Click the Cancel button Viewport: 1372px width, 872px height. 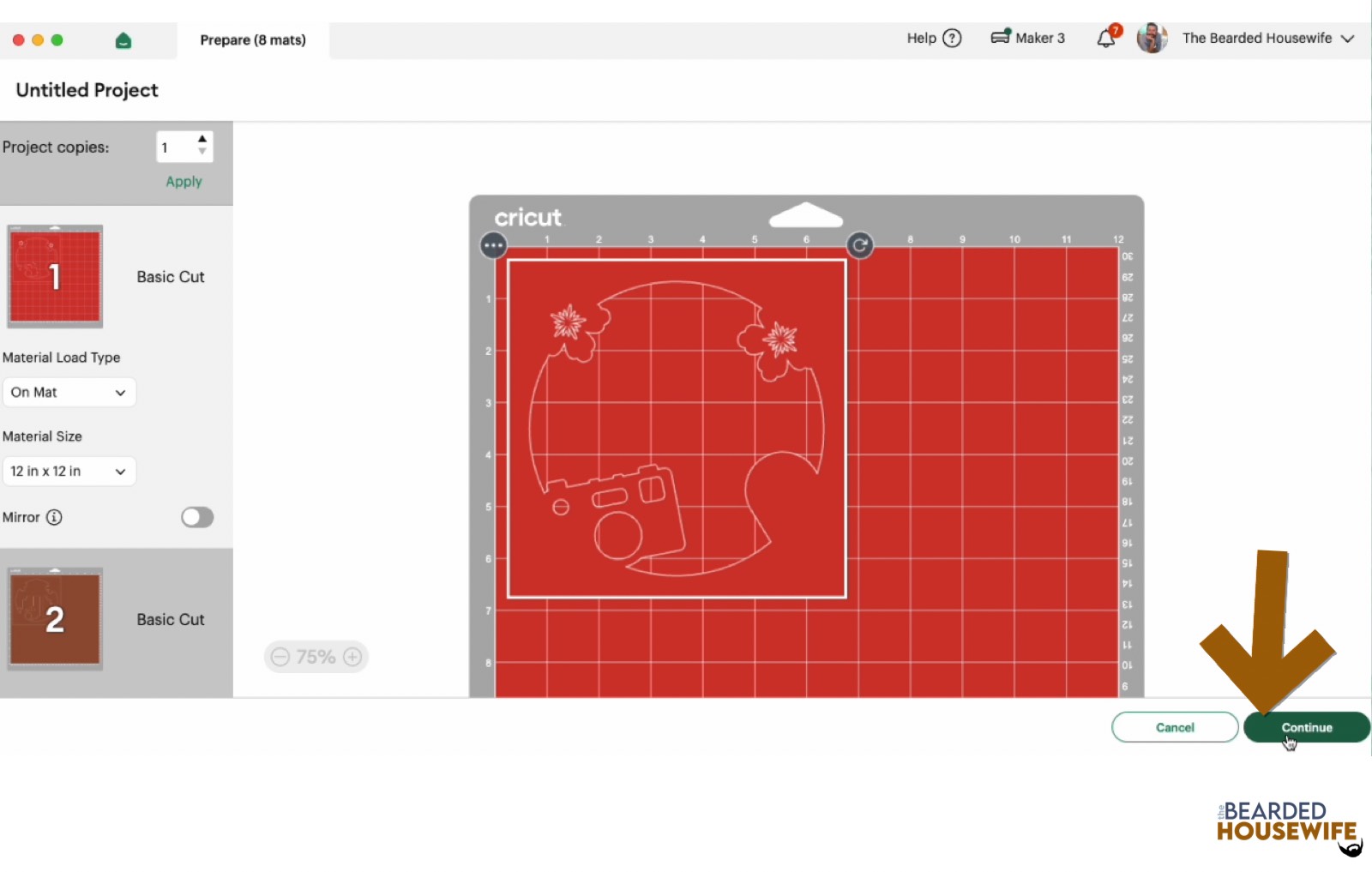point(1175,727)
